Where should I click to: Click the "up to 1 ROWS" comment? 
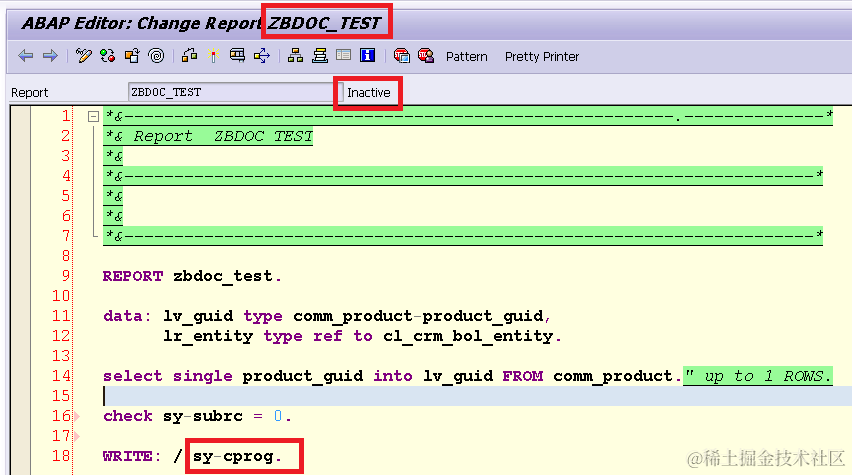(x=758, y=376)
